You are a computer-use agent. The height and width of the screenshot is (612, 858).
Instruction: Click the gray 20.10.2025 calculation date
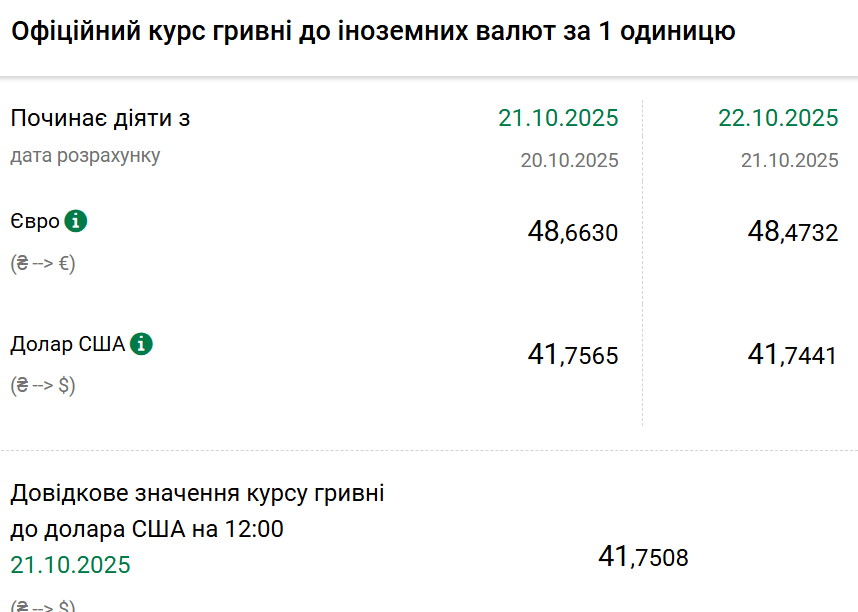(569, 160)
